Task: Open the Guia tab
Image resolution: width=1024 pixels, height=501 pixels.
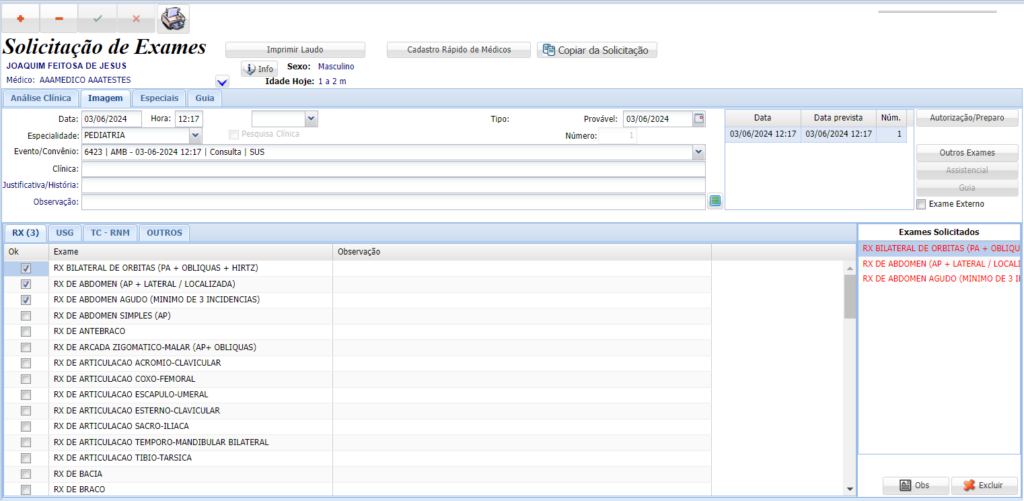Action: [x=204, y=98]
